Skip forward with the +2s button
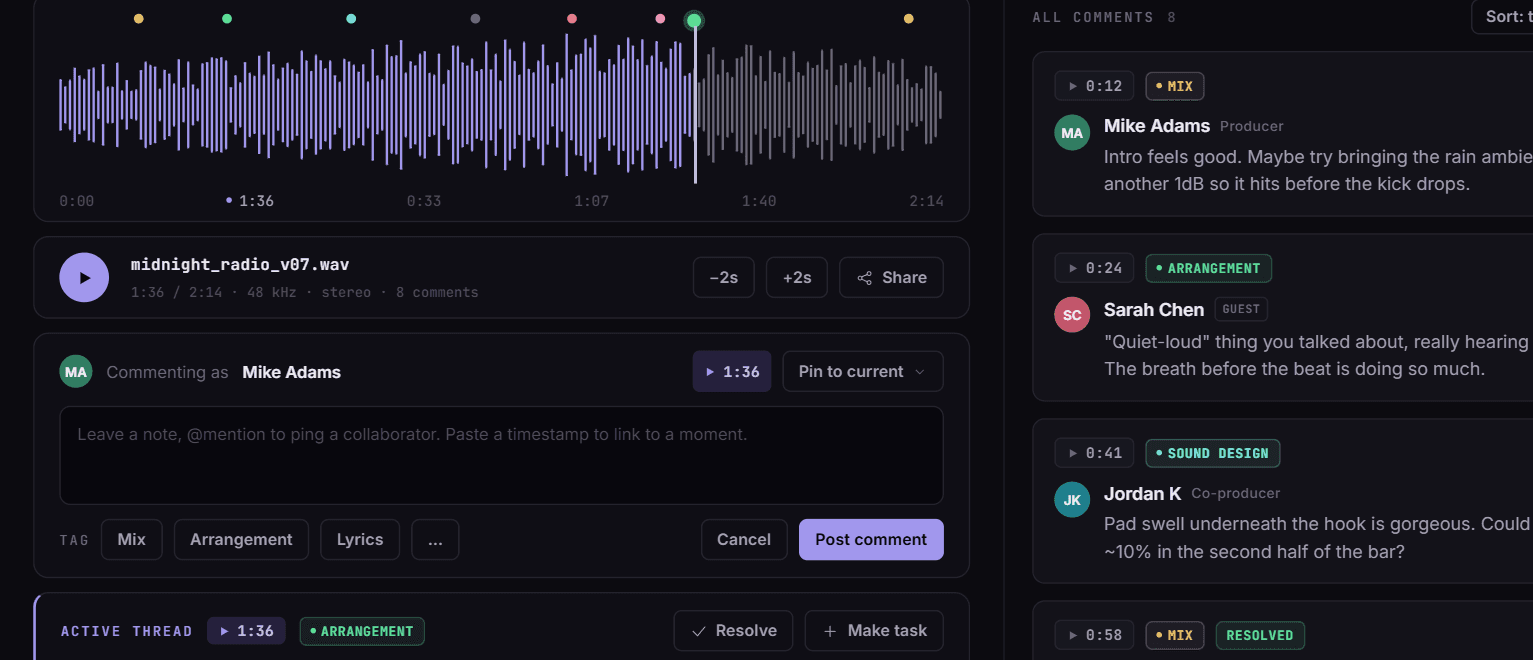This screenshot has height=660, width=1533. [797, 277]
